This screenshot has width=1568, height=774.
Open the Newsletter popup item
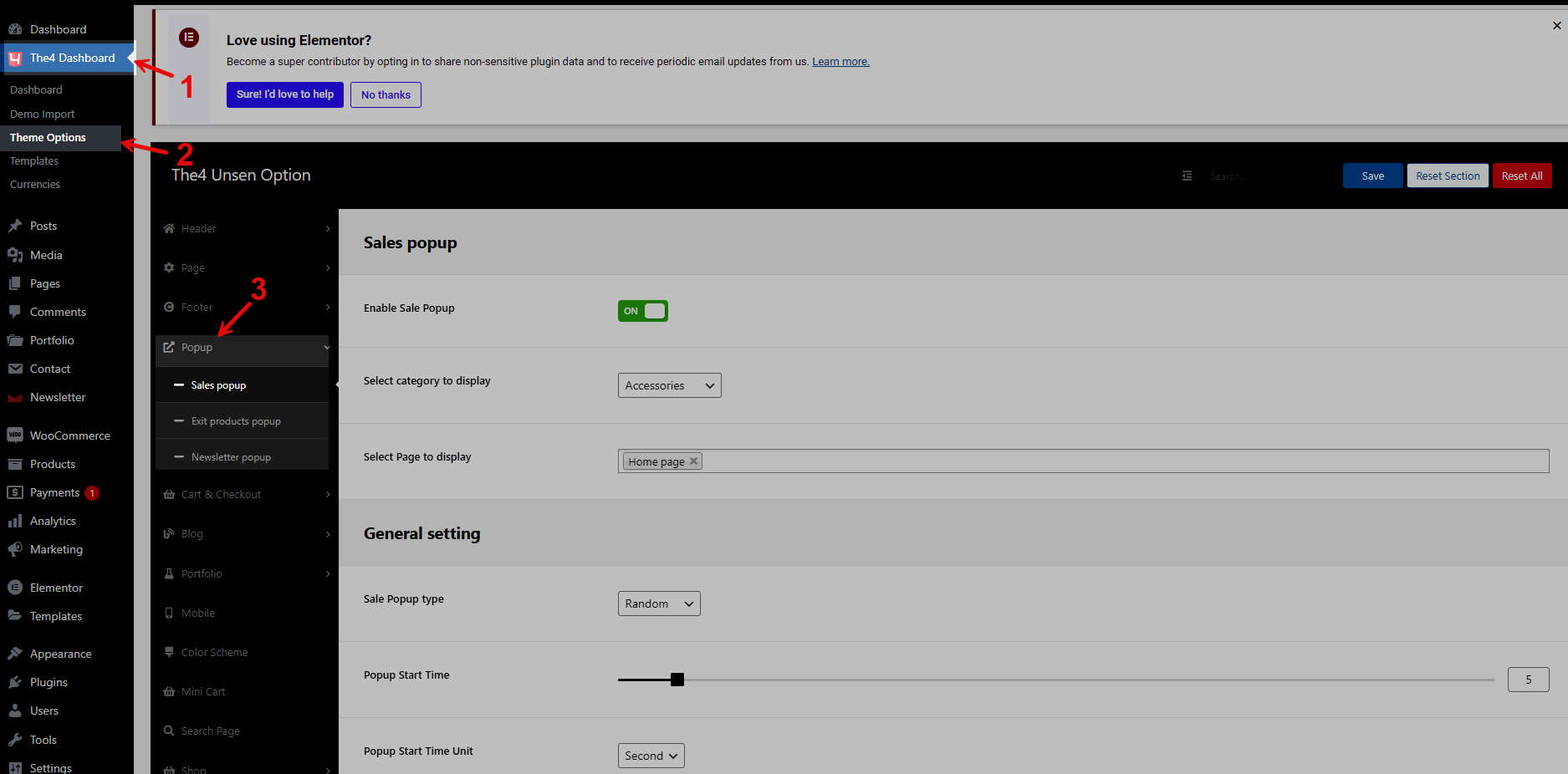(243, 457)
